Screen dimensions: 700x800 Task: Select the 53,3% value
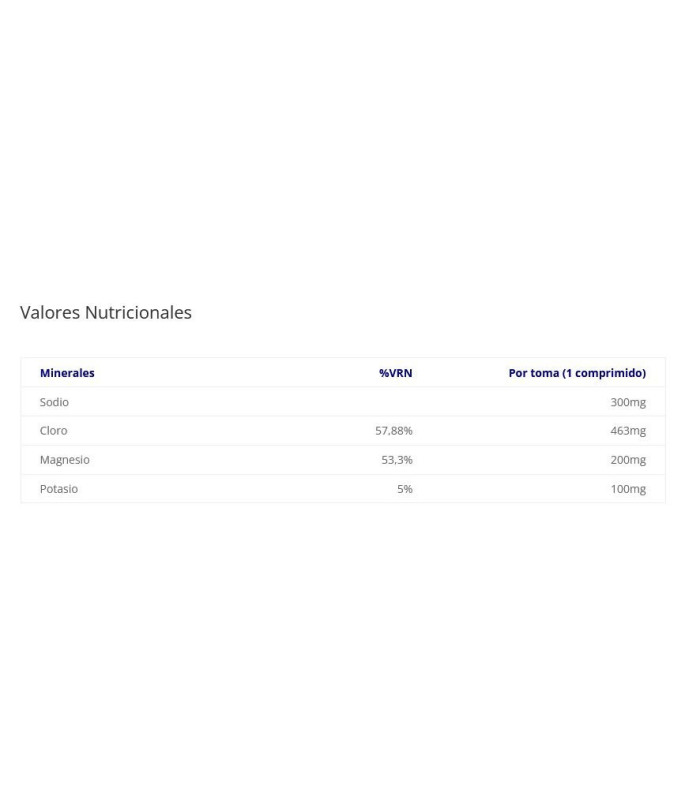[396, 460]
